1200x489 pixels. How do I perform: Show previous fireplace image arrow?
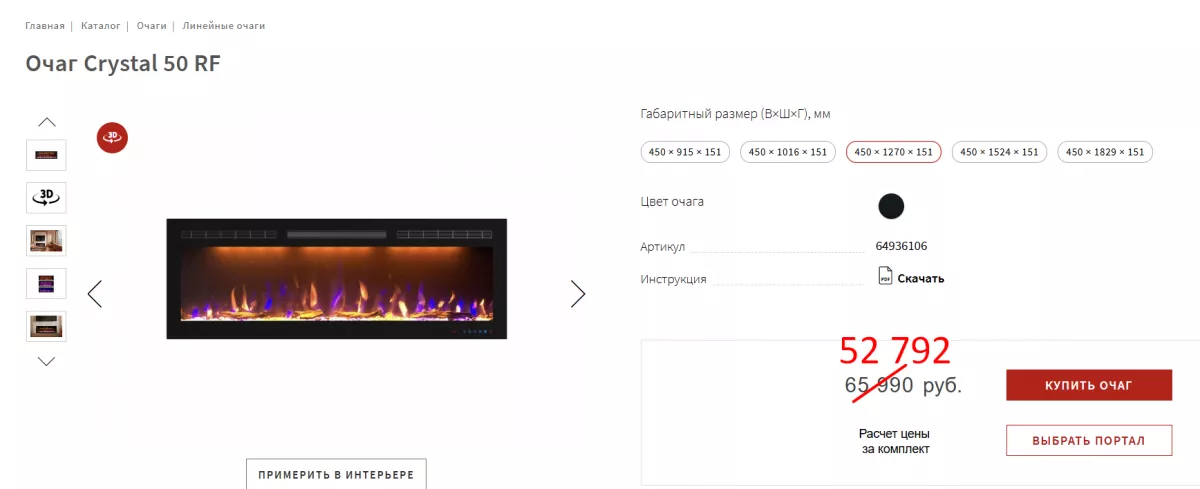tap(95, 294)
